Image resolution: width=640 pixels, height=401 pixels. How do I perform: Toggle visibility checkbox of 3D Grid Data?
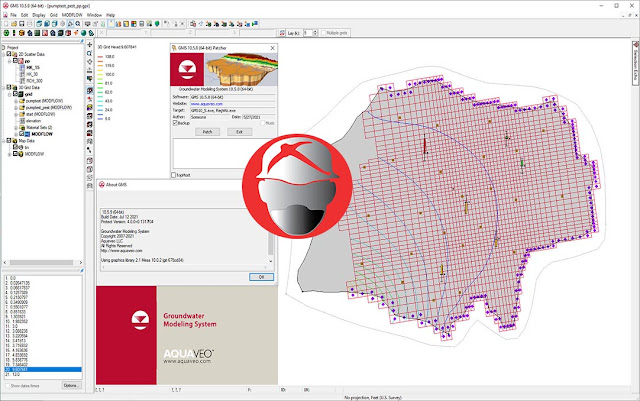9,87
